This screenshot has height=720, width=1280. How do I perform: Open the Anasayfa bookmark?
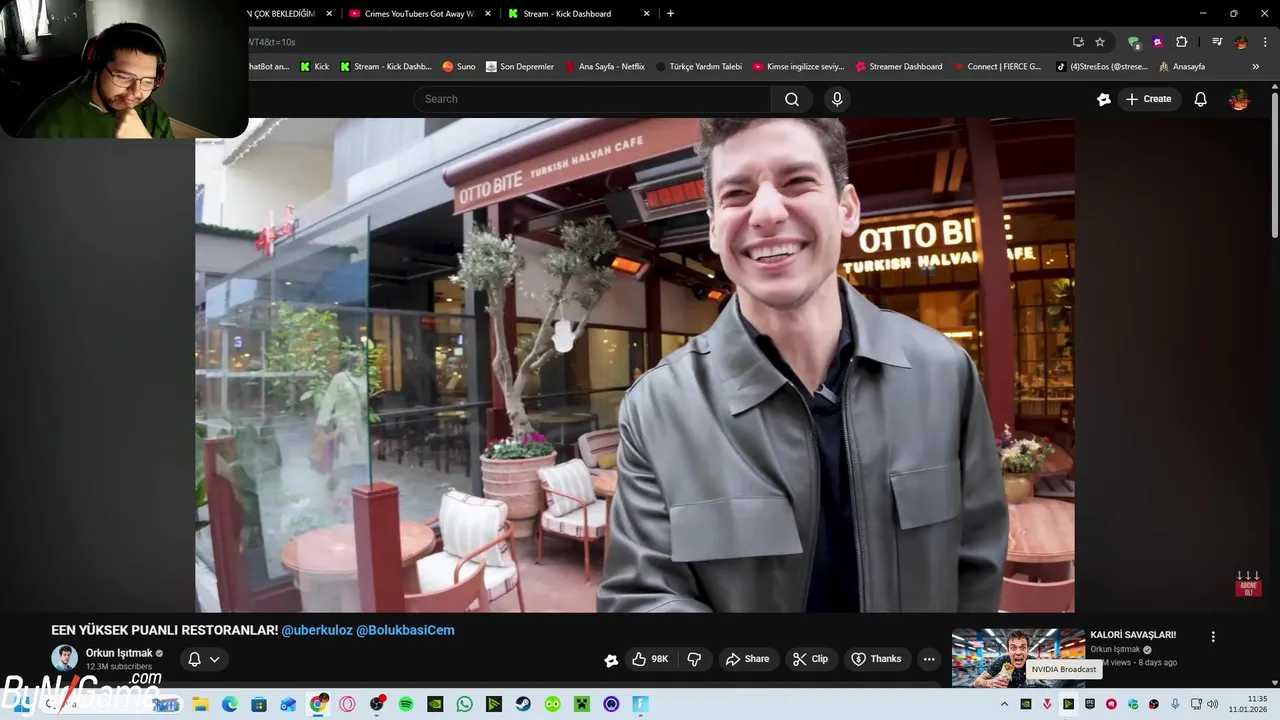[1182, 67]
